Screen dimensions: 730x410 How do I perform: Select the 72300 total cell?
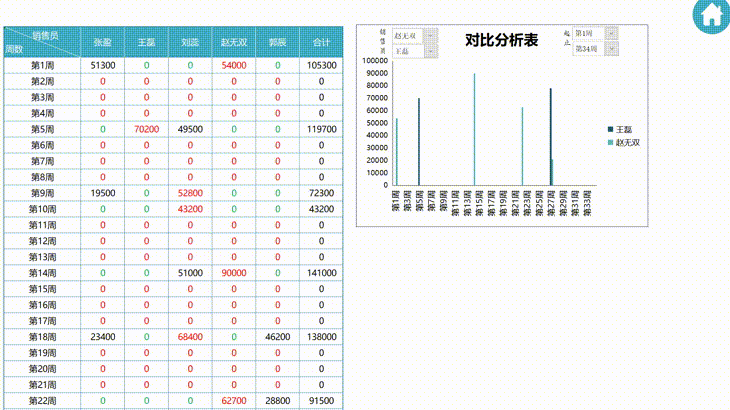(321, 193)
